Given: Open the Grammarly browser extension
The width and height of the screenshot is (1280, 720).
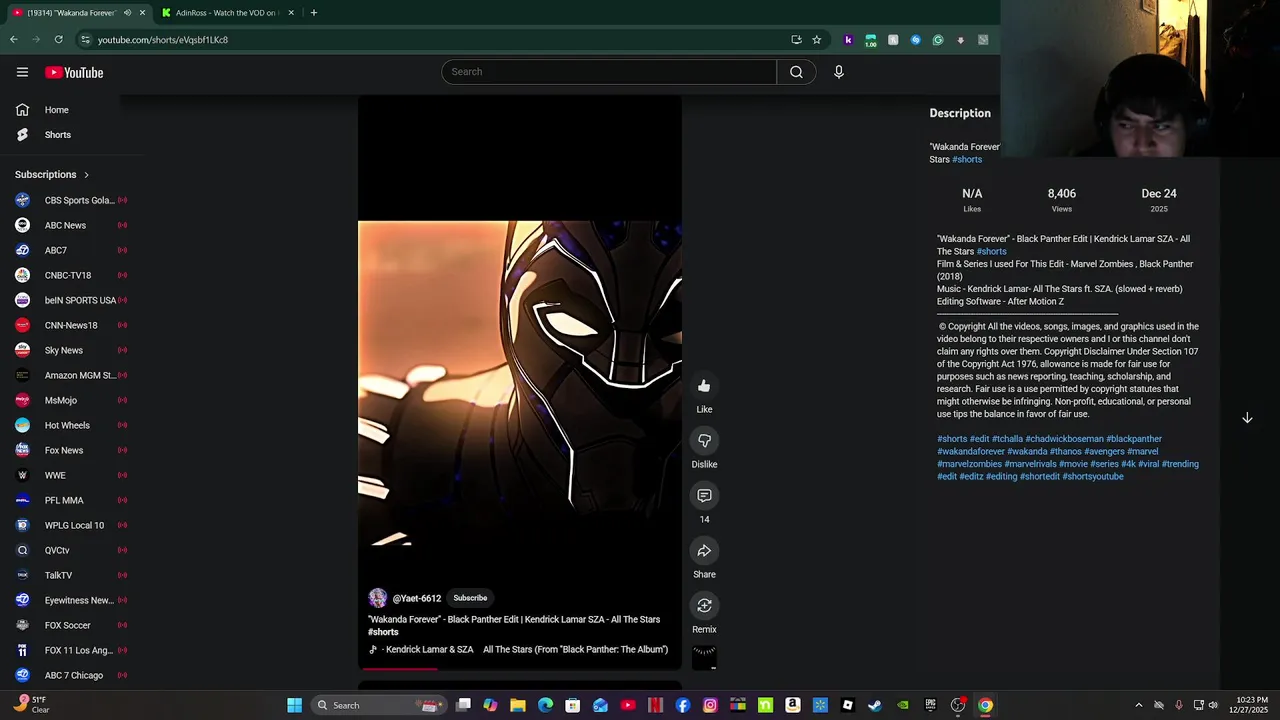Looking at the screenshot, I should (x=938, y=40).
